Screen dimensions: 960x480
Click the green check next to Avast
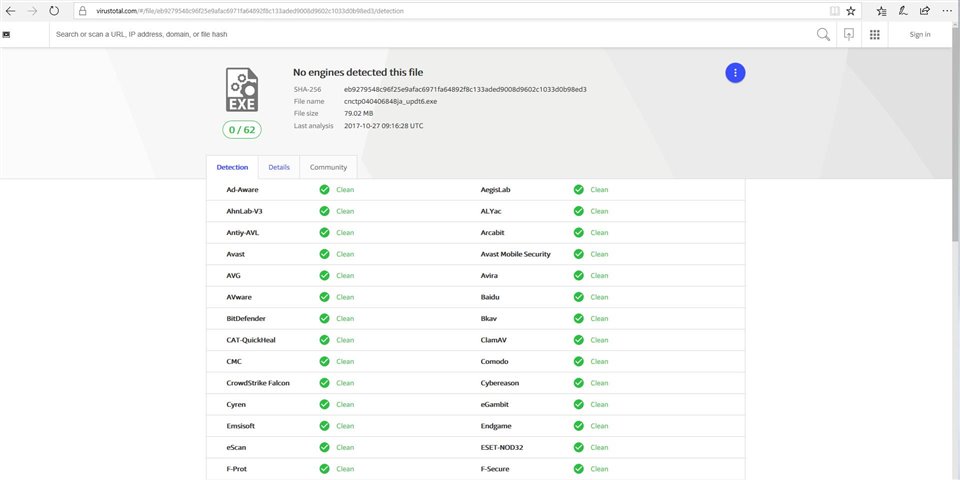(x=324, y=254)
